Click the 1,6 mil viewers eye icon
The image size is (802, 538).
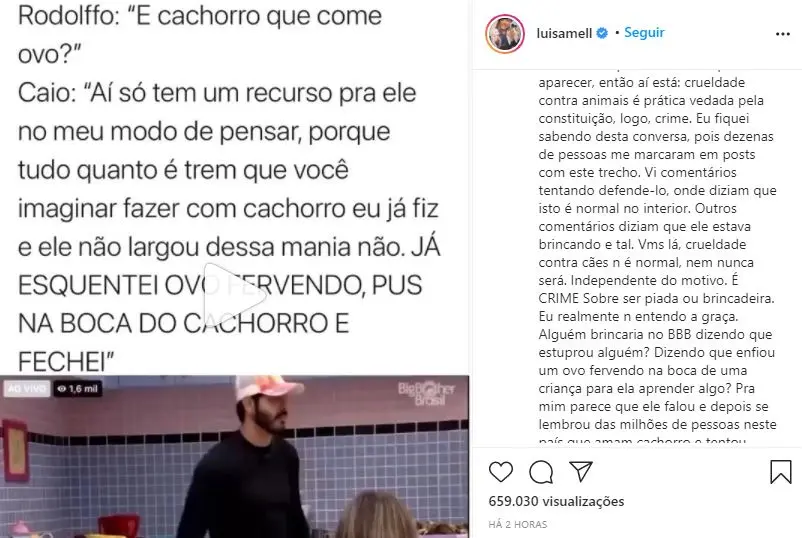(62, 389)
